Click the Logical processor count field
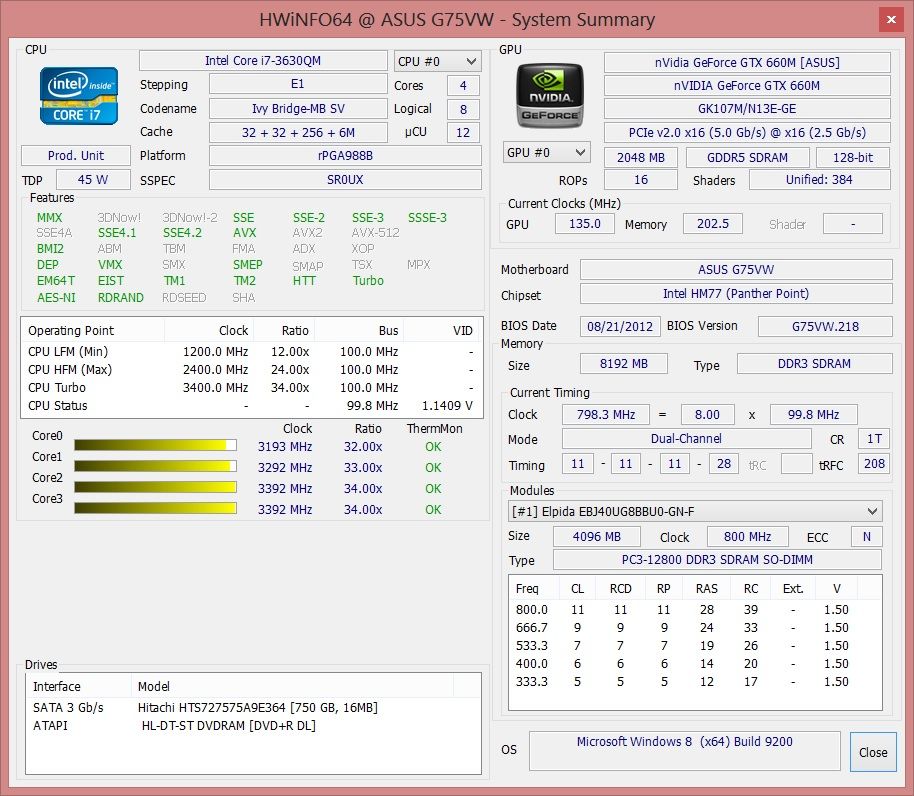Screen dimensions: 914x796 463,109
